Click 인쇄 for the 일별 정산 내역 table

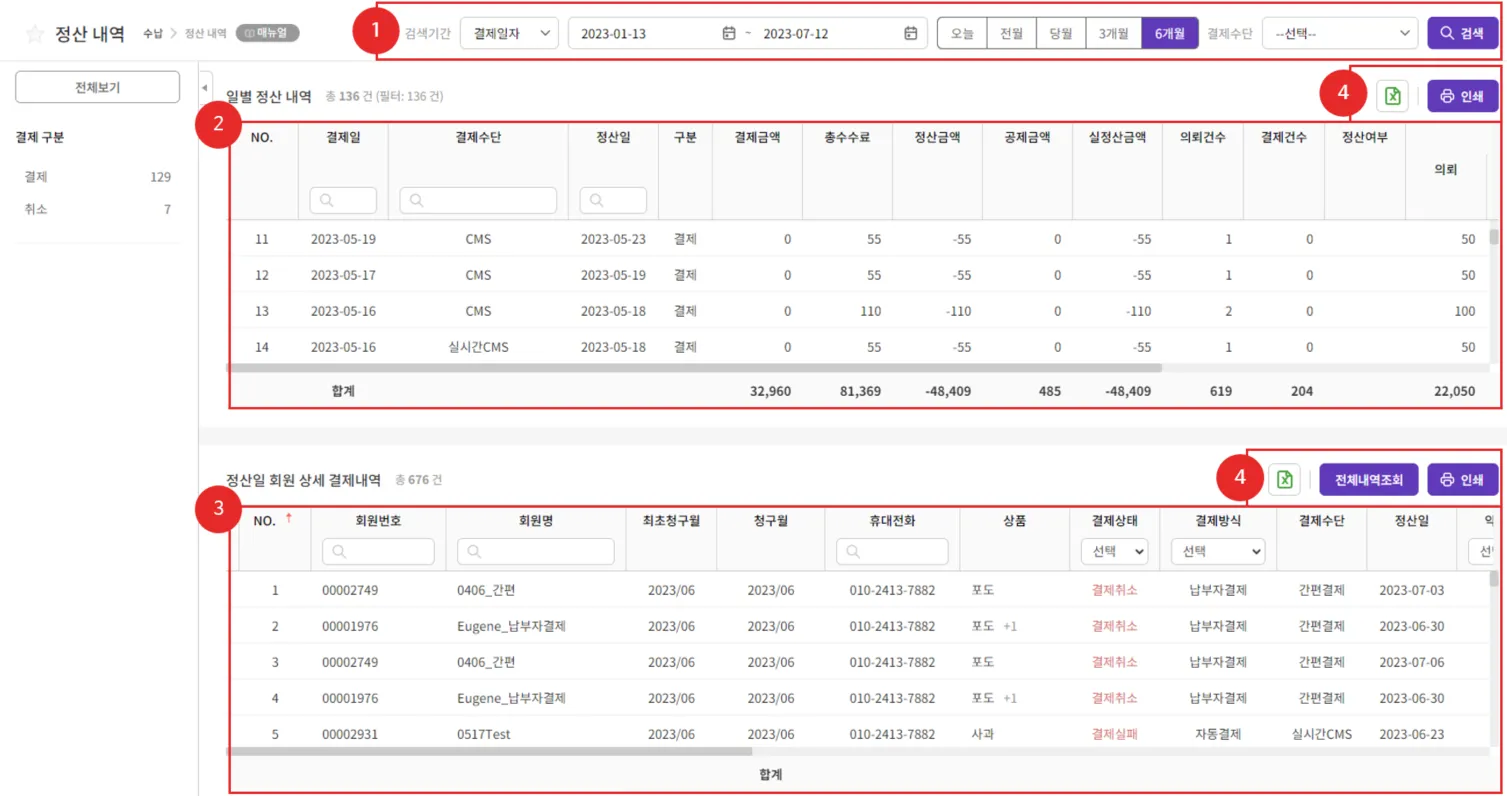[1463, 96]
